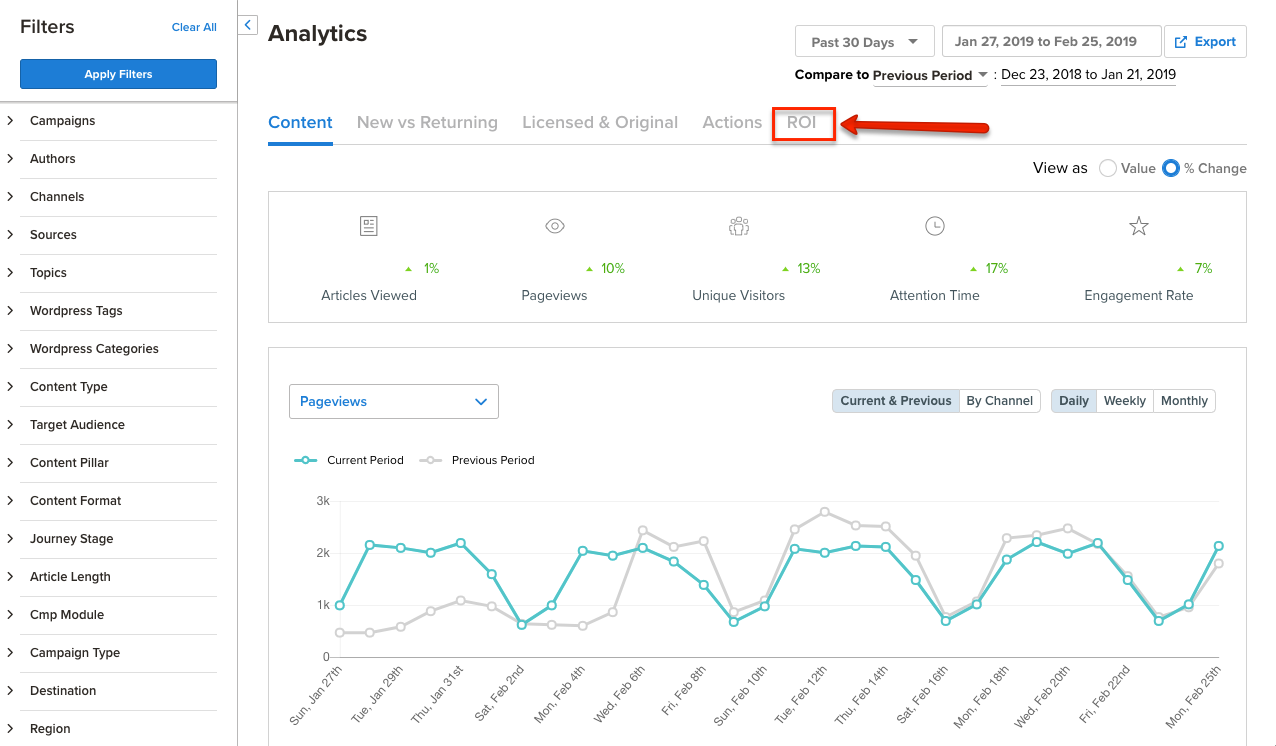Click the Mon, Feb 25th current period data point
The height and width of the screenshot is (746, 1276).
pyautogui.click(x=1218, y=546)
